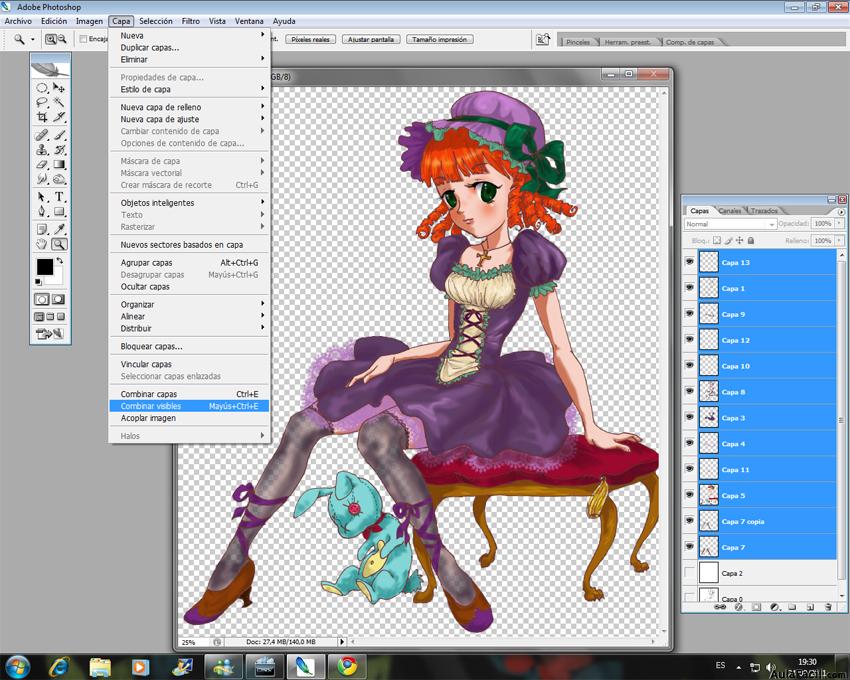This screenshot has height=680, width=850.
Task: Click the link layers icon in panel footer
Action: [x=720, y=607]
